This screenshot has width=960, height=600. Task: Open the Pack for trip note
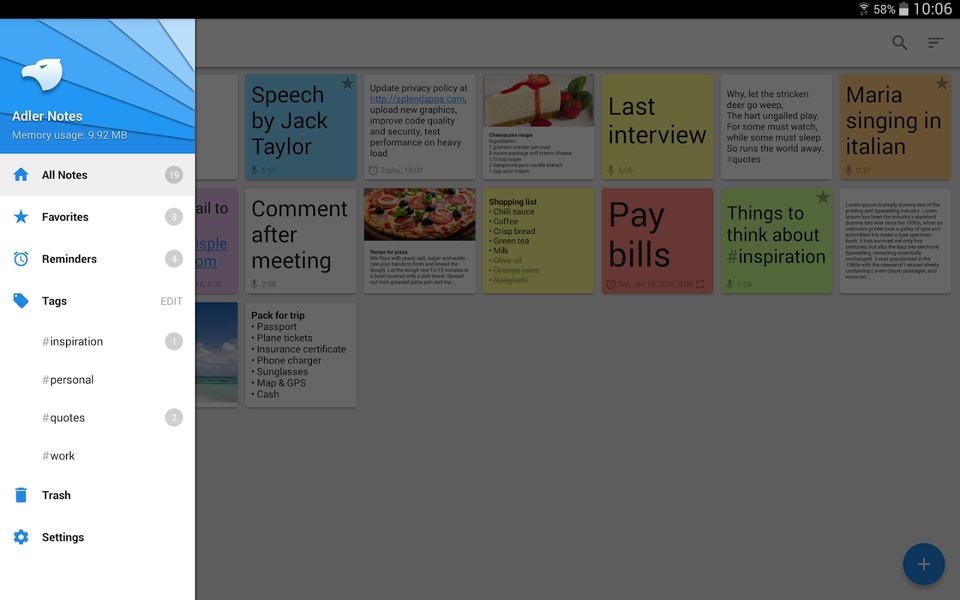tap(301, 354)
